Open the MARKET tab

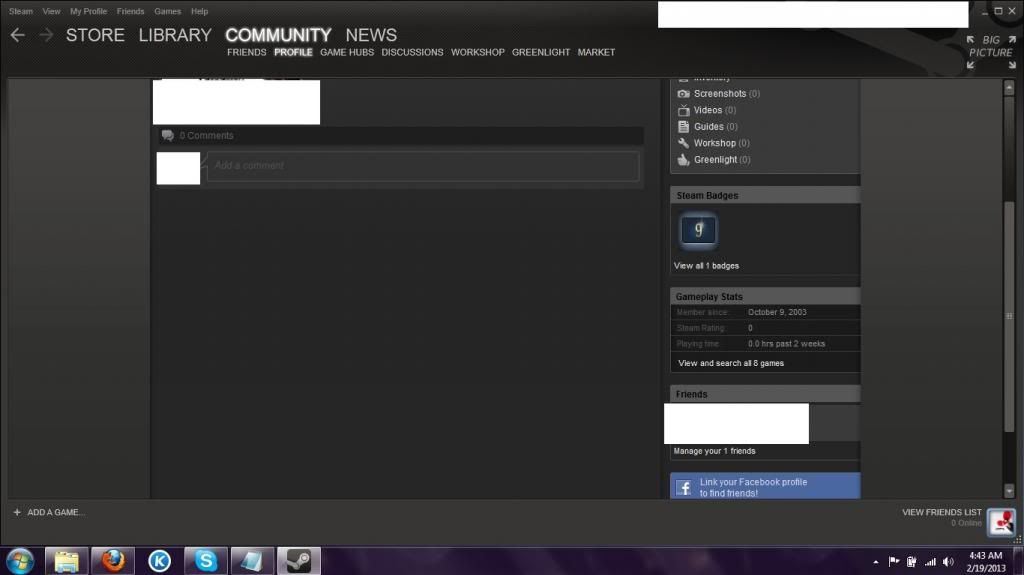pos(596,52)
